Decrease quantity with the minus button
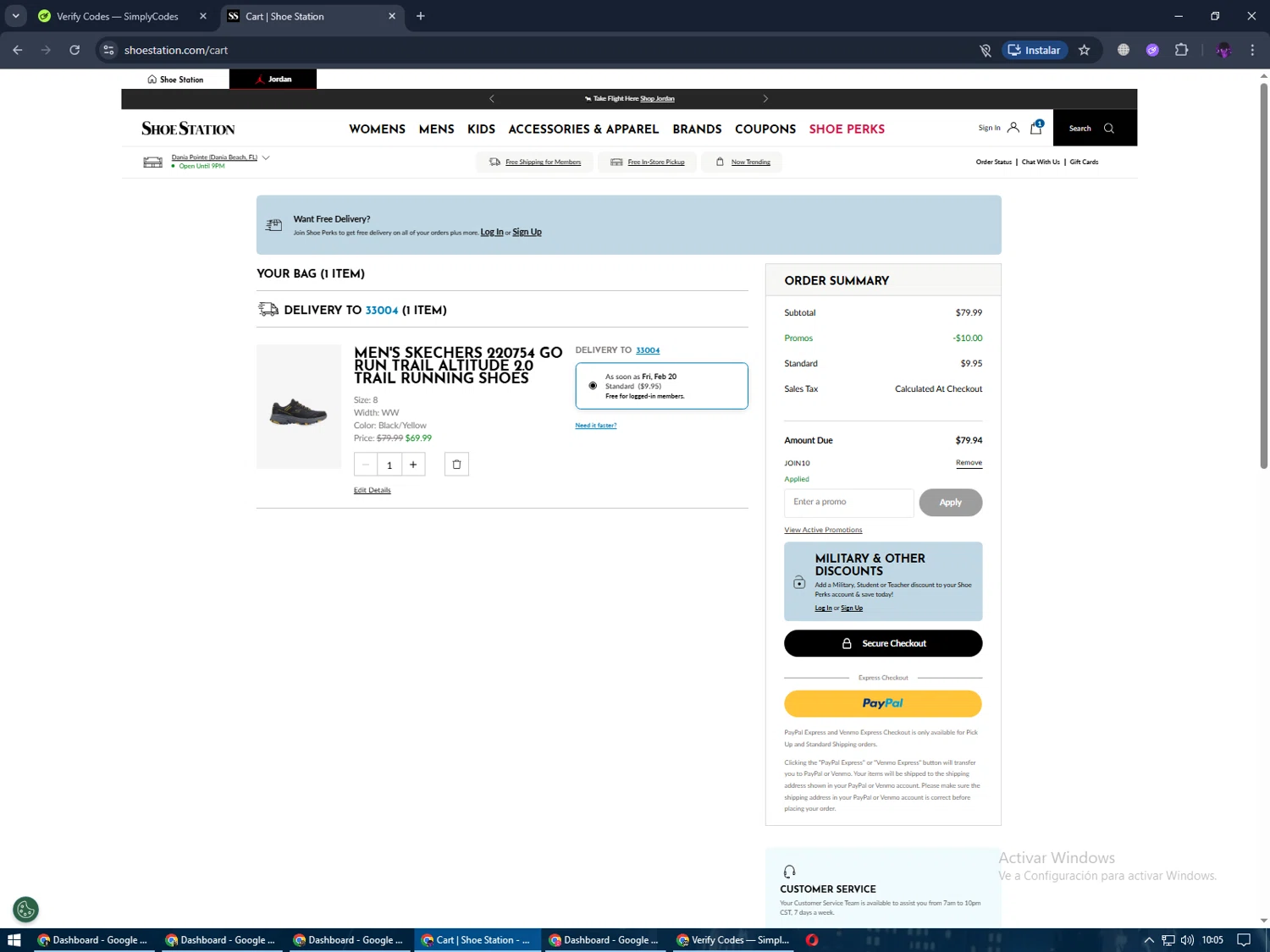 coord(366,464)
